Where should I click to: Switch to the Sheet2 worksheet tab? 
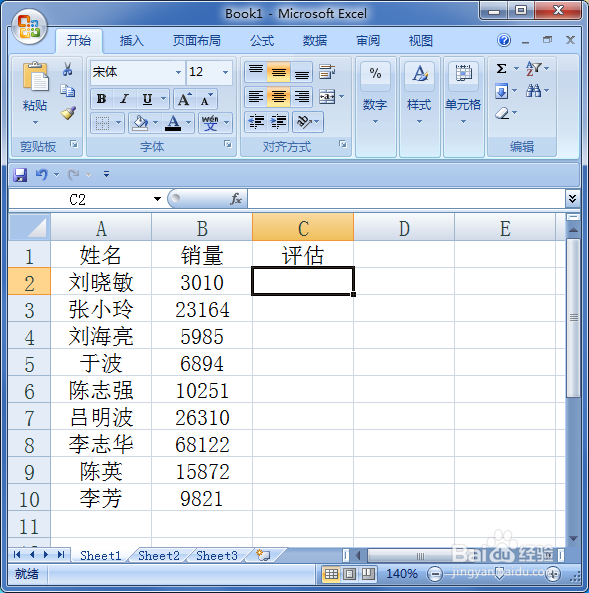(x=159, y=556)
